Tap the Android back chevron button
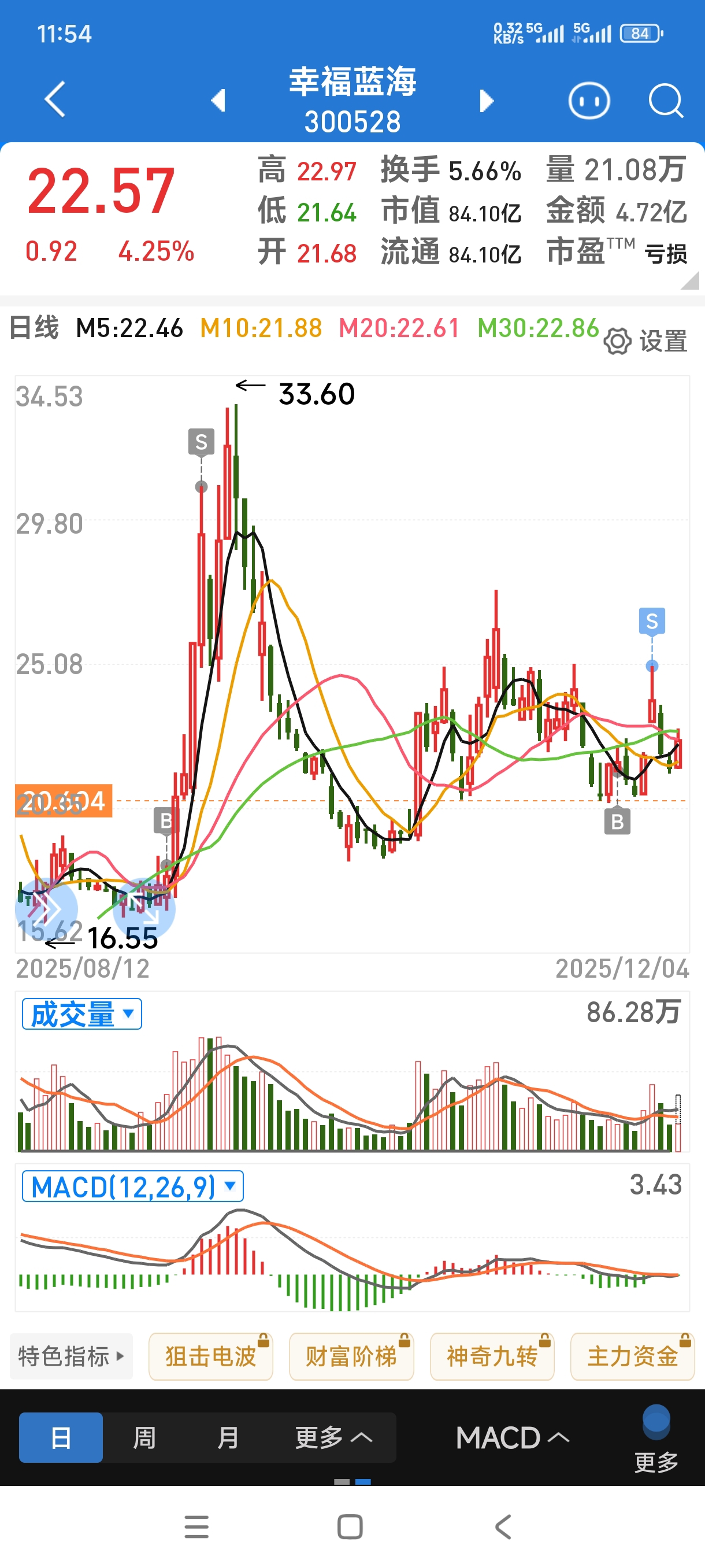Screen dimensions: 705x1568 click(503, 1526)
